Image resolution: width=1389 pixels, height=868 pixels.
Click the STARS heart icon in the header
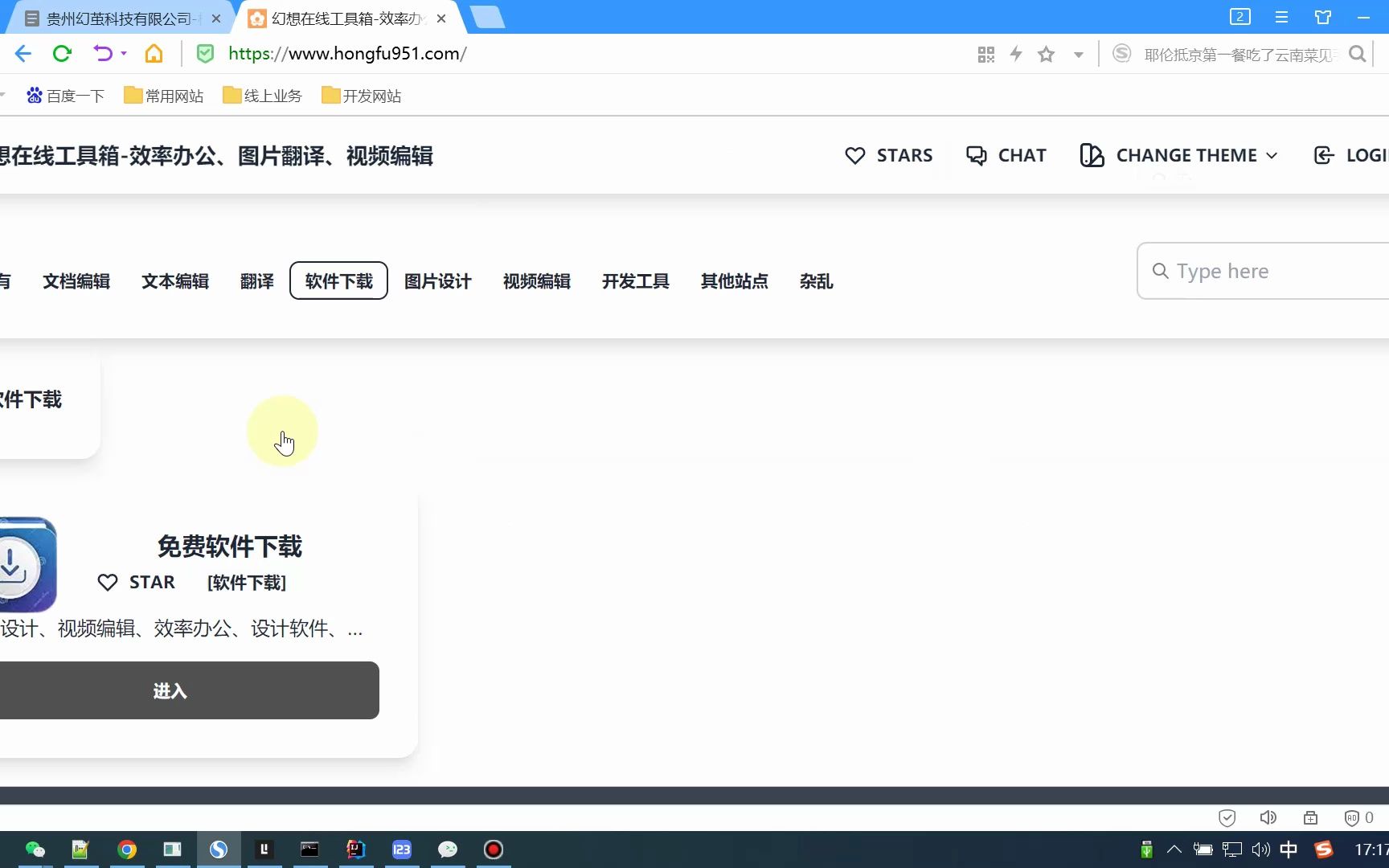(854, 155)
